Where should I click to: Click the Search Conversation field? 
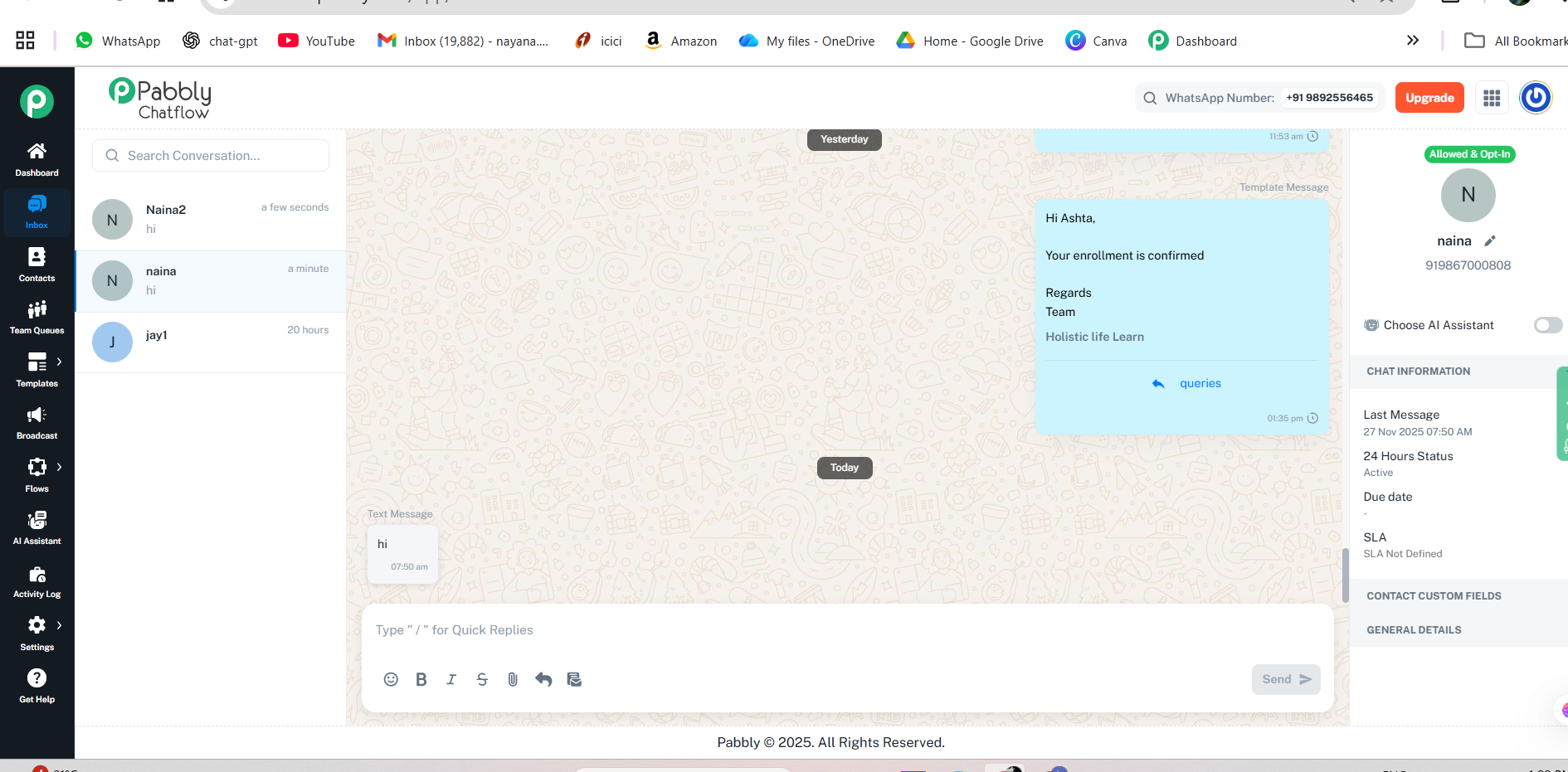211,156
